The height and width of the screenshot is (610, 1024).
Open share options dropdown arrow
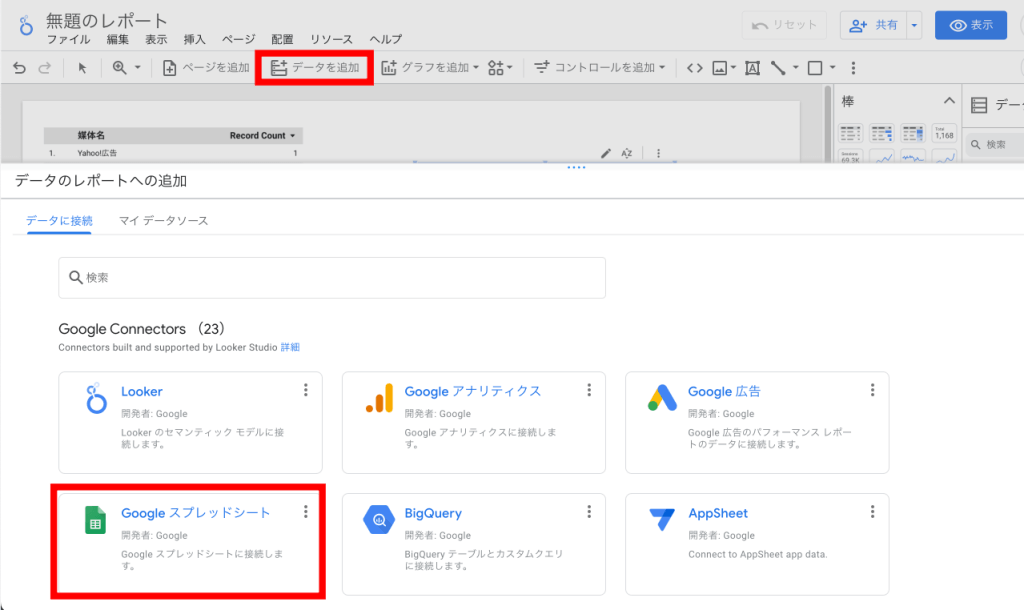coord(914,25)
